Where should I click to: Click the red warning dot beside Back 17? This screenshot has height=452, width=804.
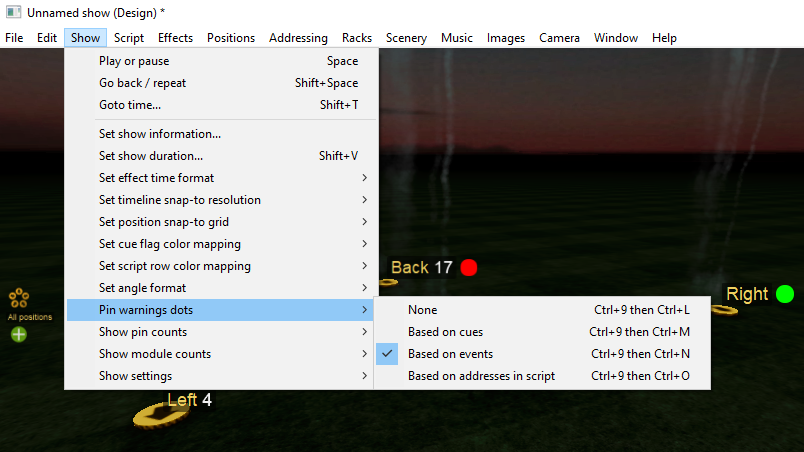(469, 267)
